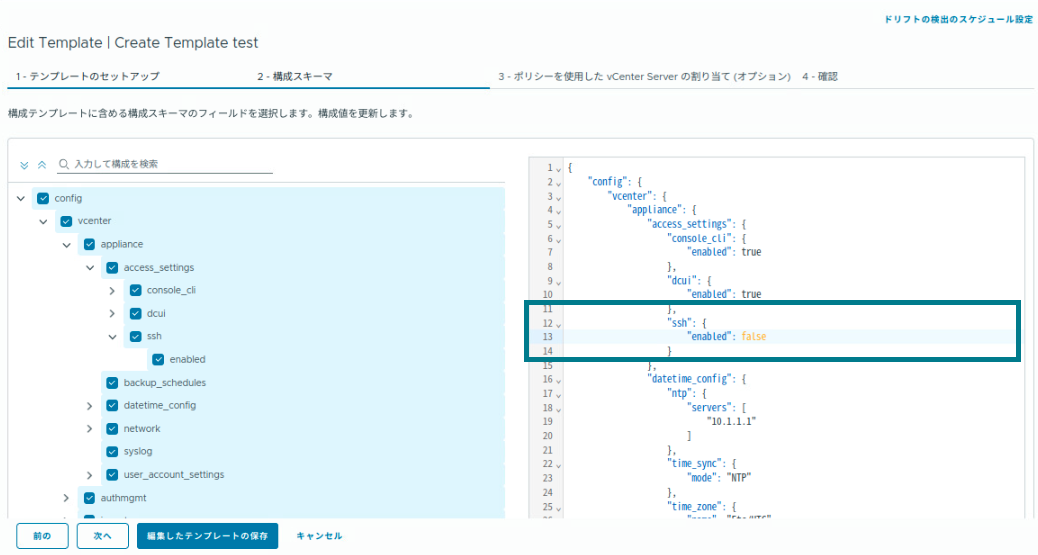The height and width of the screenshot is (555, 1038).
Task: Fold the root brace at line 1
Action: [559, 169]
